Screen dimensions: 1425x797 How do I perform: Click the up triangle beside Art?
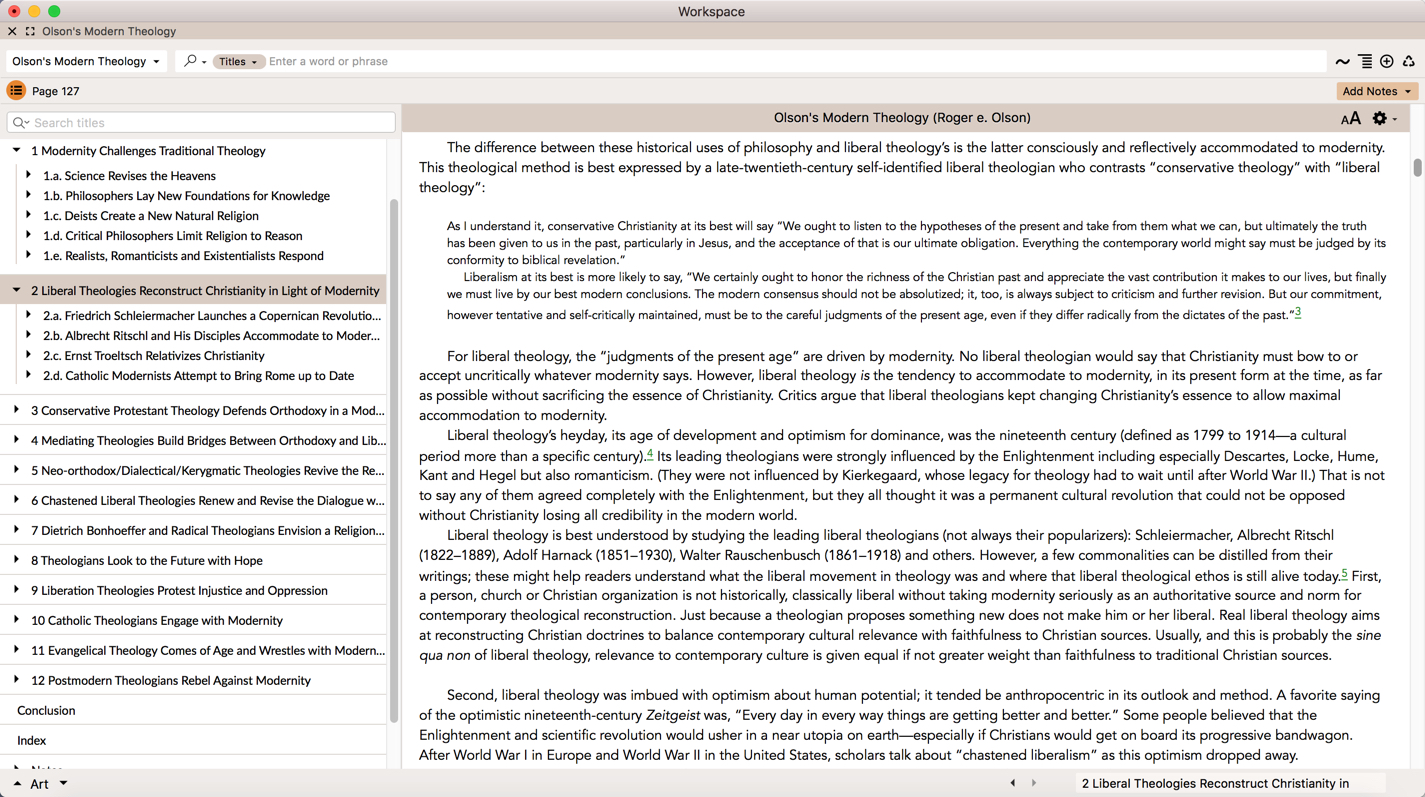point(17,784)
